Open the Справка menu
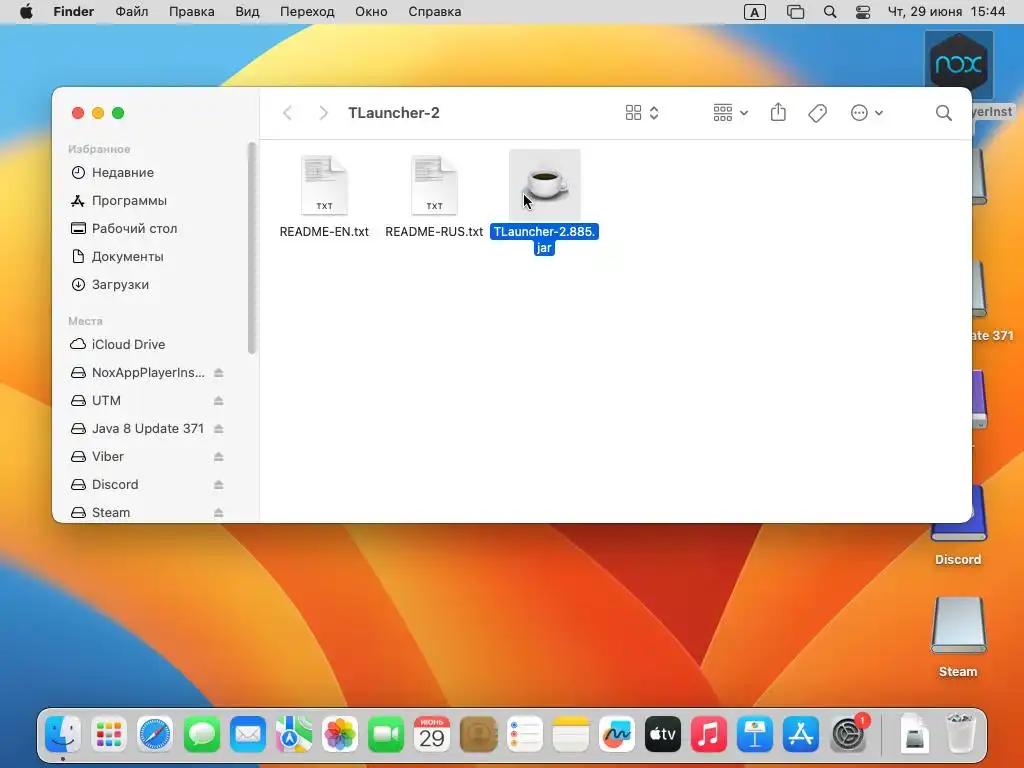Image resolution: width=1024 pixels, height=768 pixels. [x=434, y=12]
